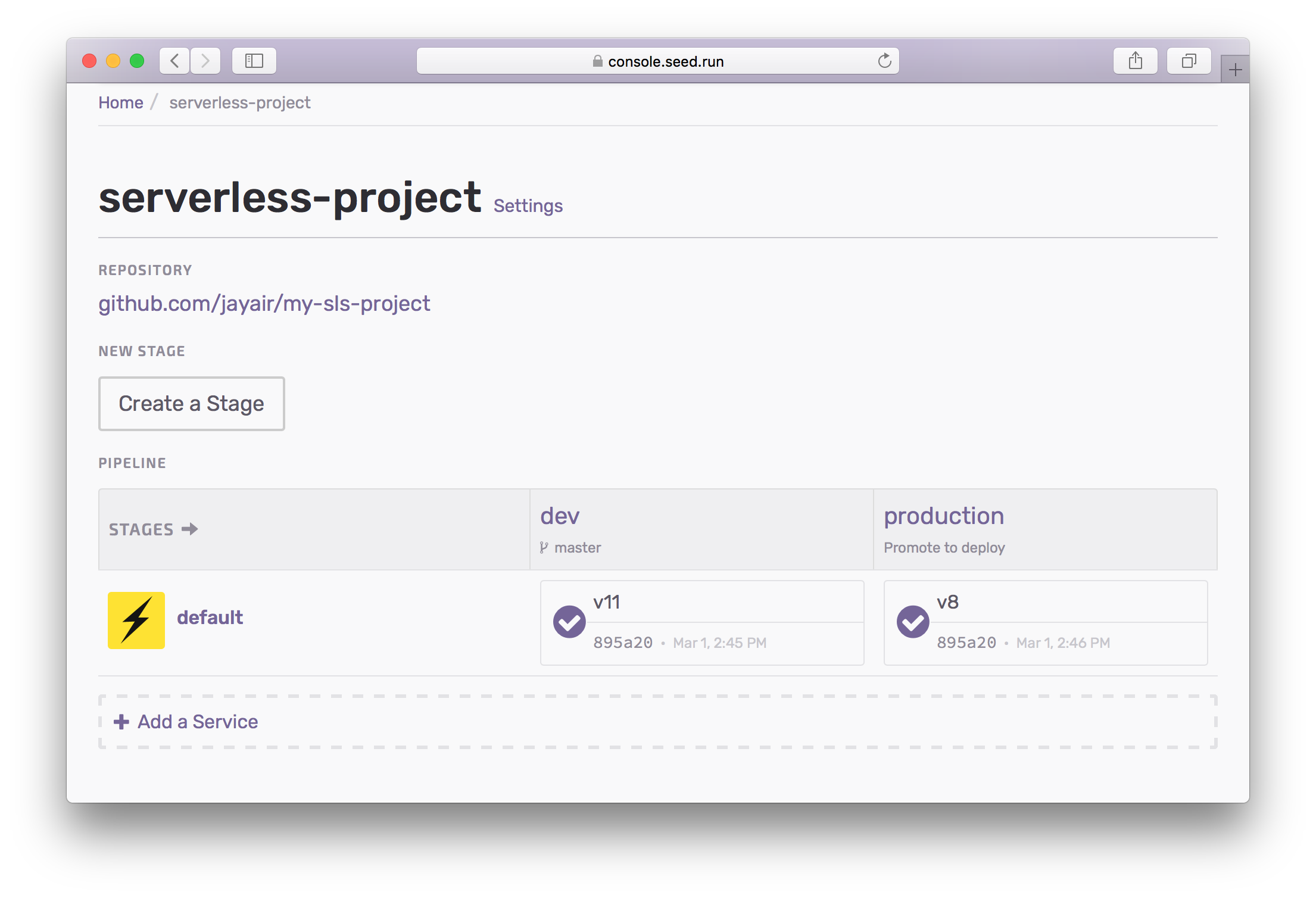Show all tabs overview icon
Image resolution: width=1316 pixels, height=898 pixels.
(1189, 61)
